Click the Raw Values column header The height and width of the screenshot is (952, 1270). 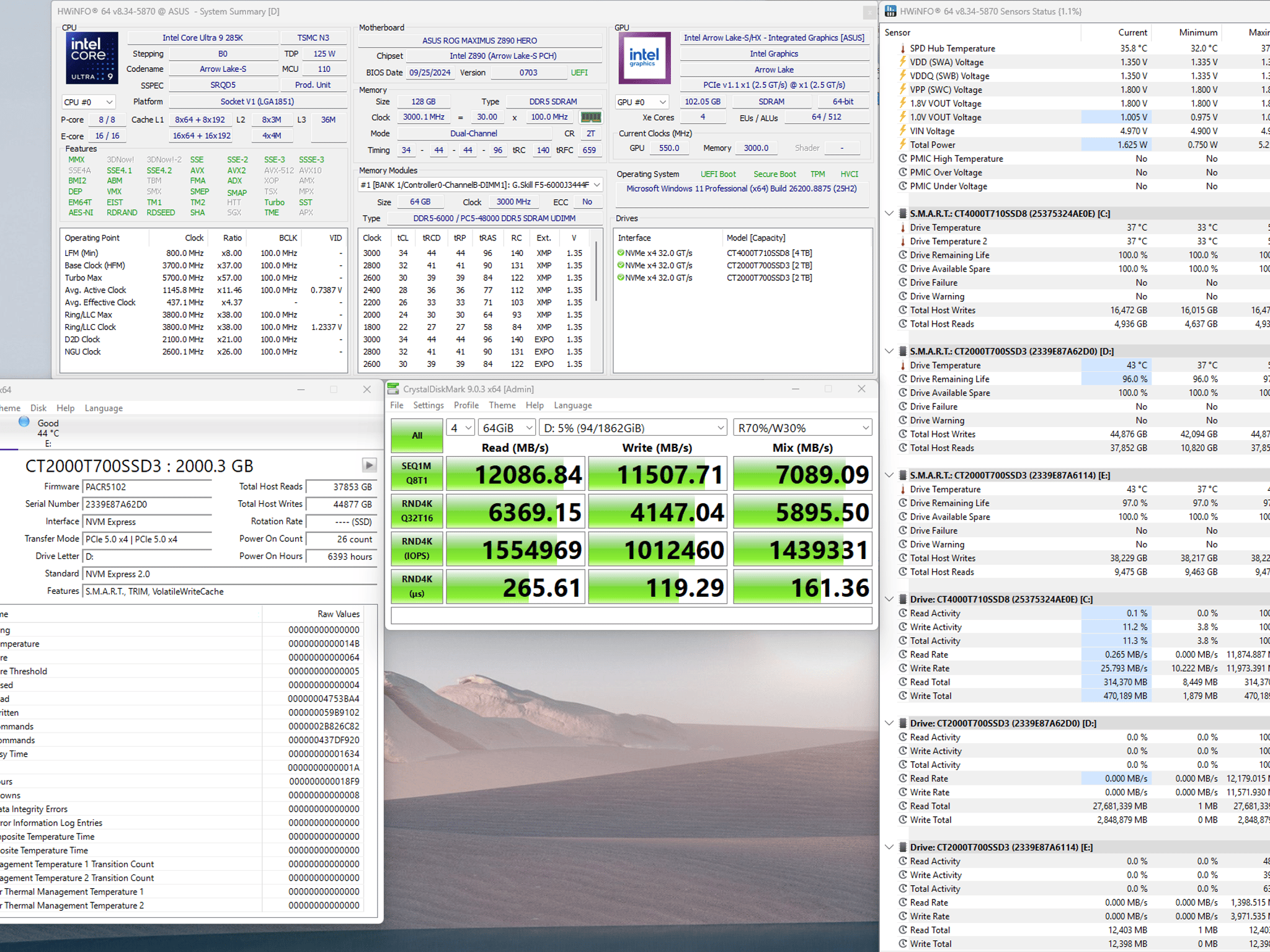click(339, 614)
